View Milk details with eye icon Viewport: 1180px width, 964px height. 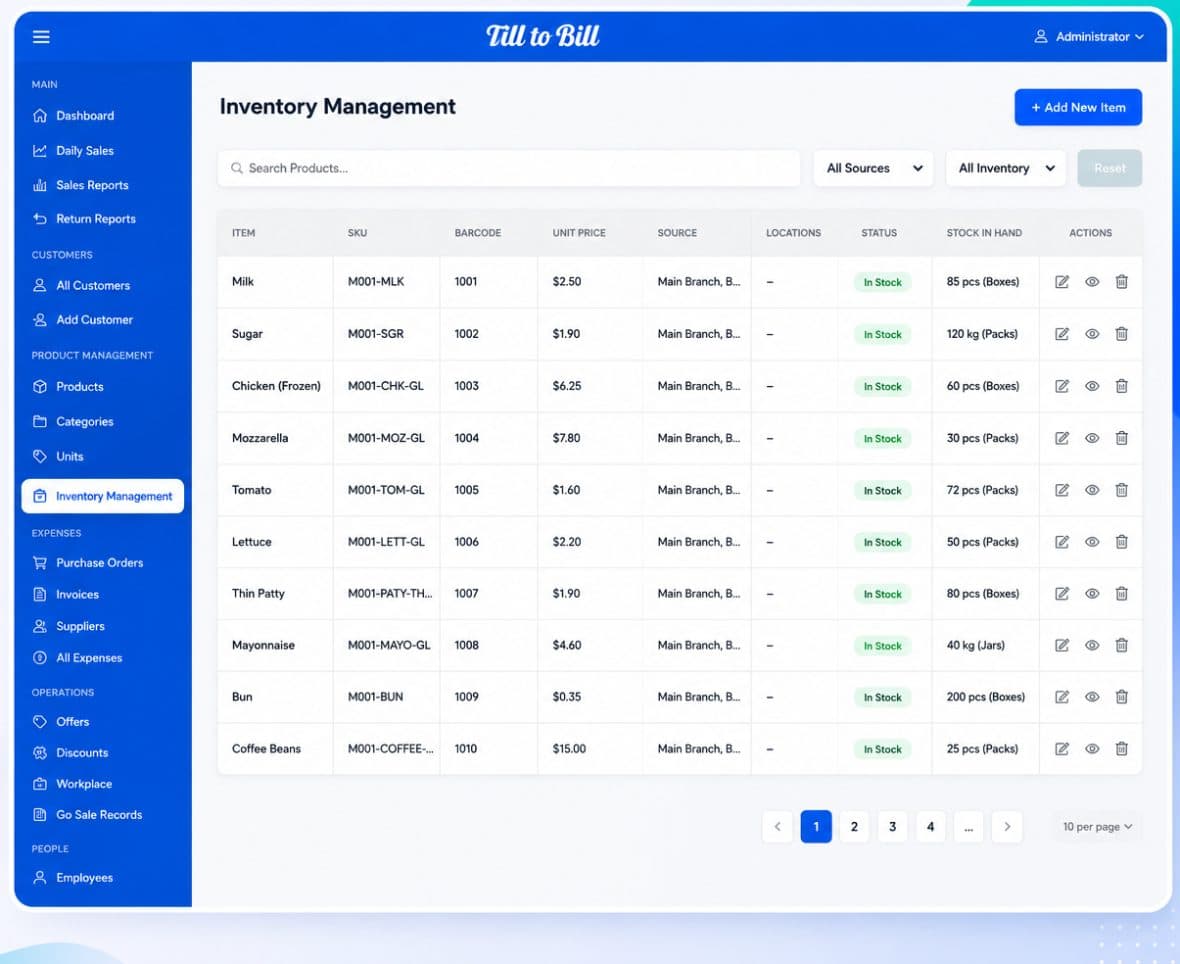pyautogui.click(x=1092, y=281)
